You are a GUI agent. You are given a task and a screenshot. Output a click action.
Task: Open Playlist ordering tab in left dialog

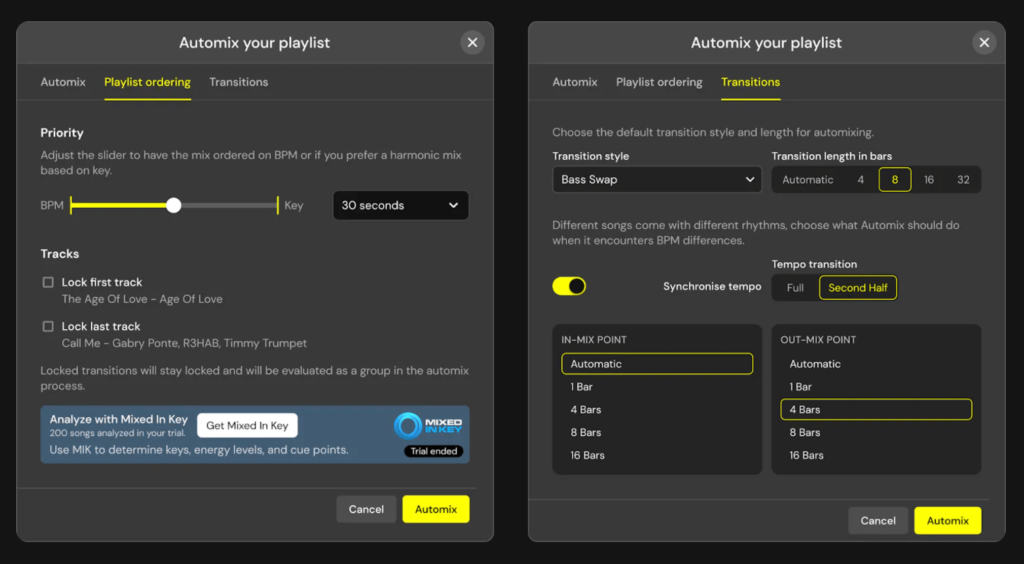(x=148, y=82)
